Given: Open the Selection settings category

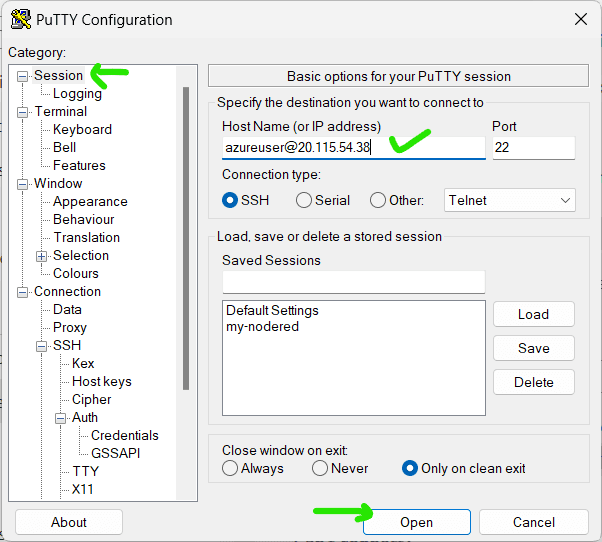Looking at the screenshot, I should coord(81,255).
